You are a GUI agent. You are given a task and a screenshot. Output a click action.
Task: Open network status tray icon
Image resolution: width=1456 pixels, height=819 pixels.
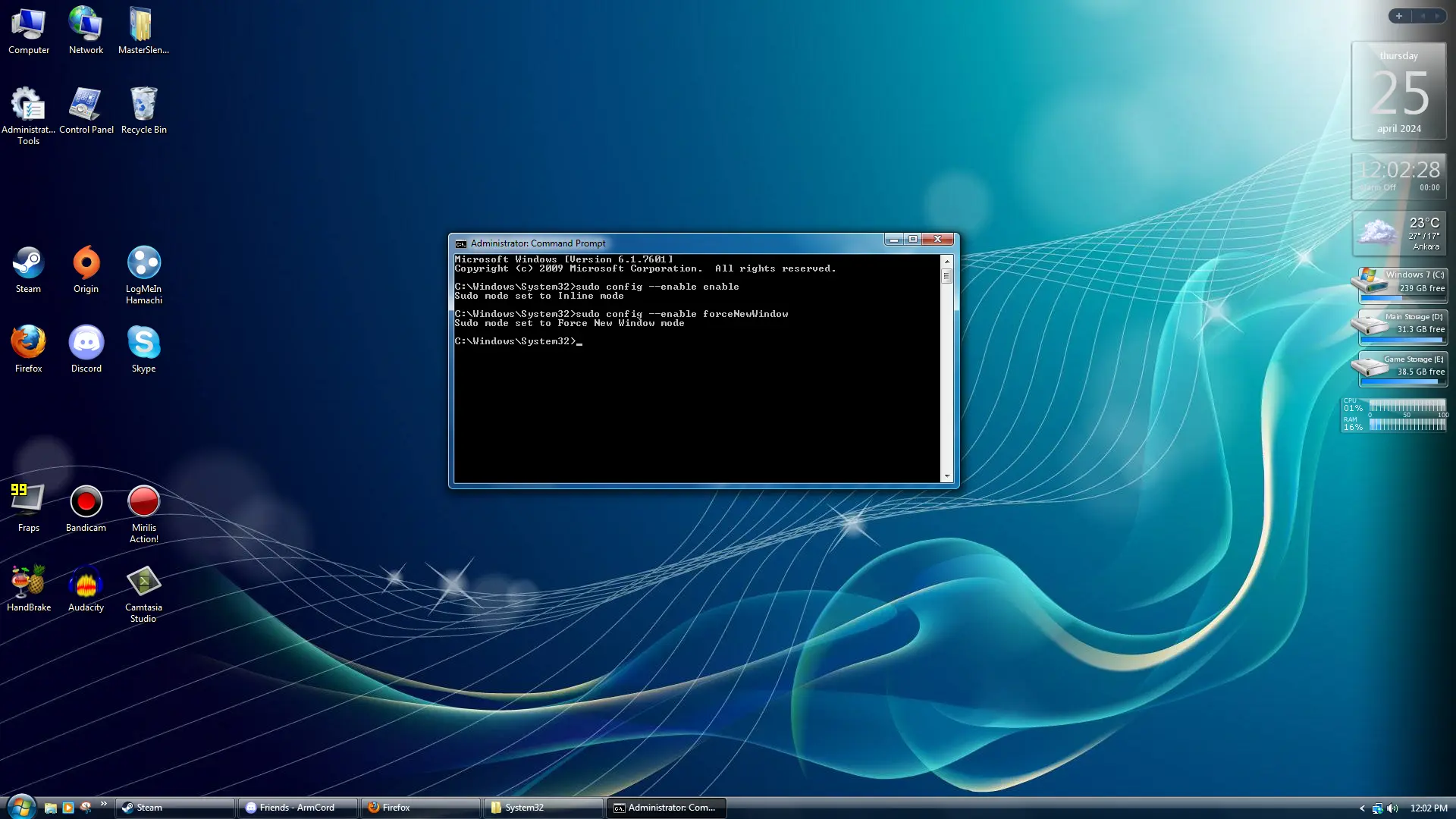point(1377,808)
